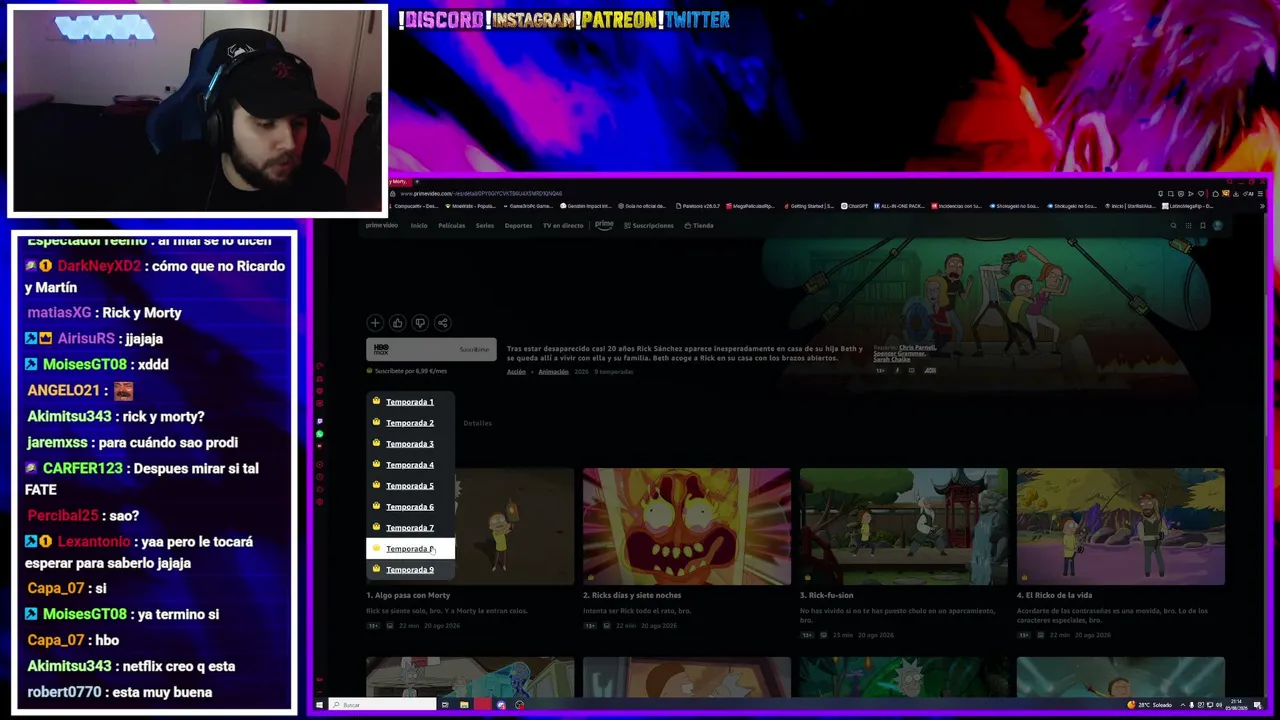Add the show to your watchlist
This screenshot has width=1280, height=720.
[x=375, y=323]
